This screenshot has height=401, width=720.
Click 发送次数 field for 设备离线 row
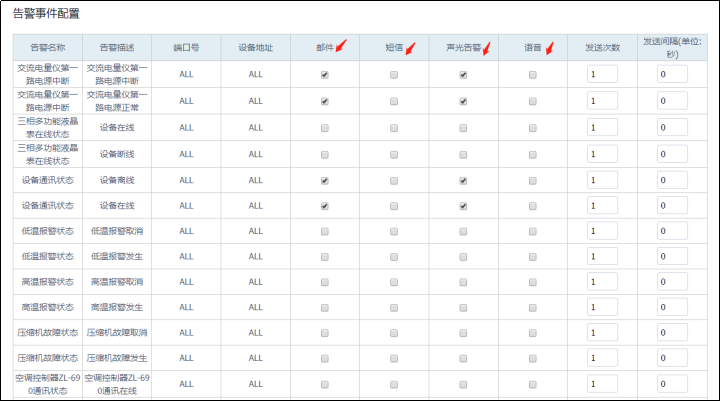(602, 181)
